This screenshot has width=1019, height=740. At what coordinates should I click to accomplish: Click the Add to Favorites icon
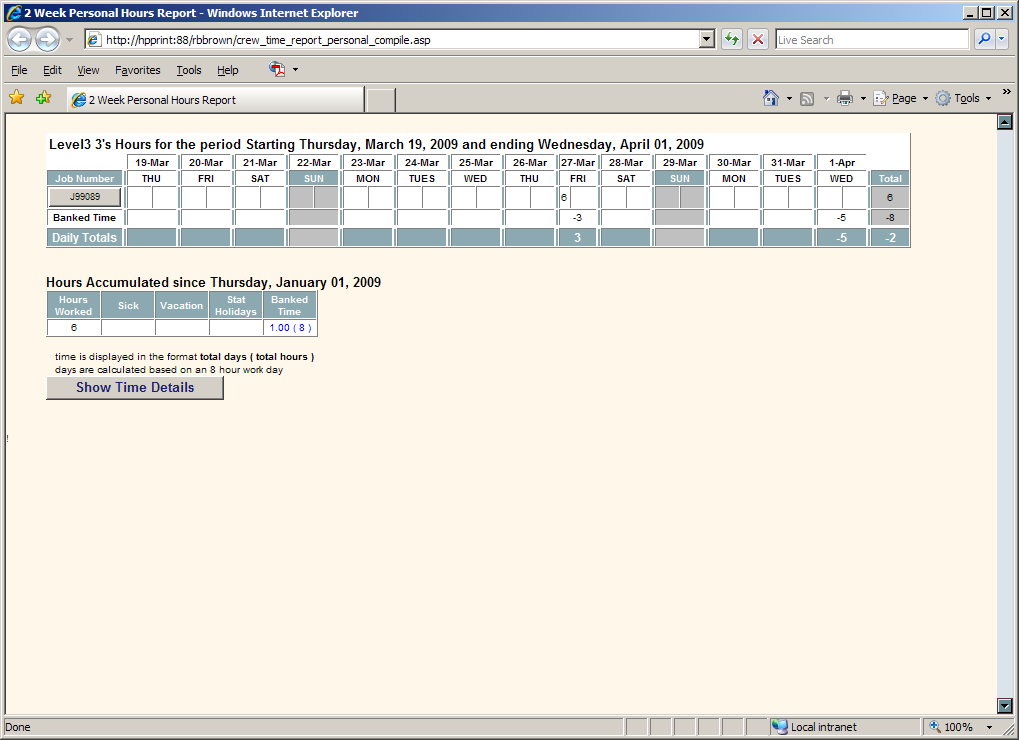(x=43, y=98)
